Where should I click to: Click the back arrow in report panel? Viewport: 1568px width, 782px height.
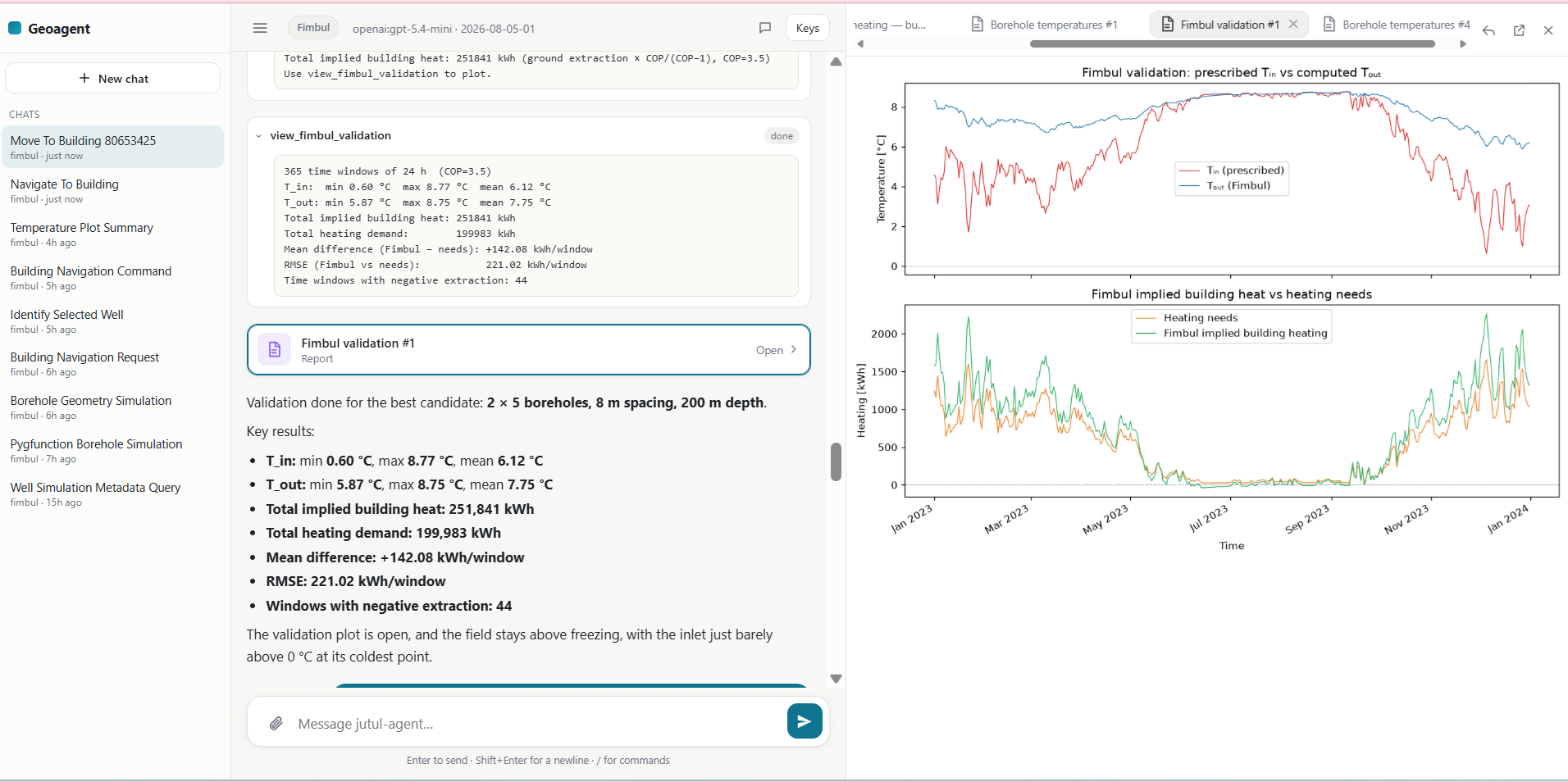(x=1488, y=30)
